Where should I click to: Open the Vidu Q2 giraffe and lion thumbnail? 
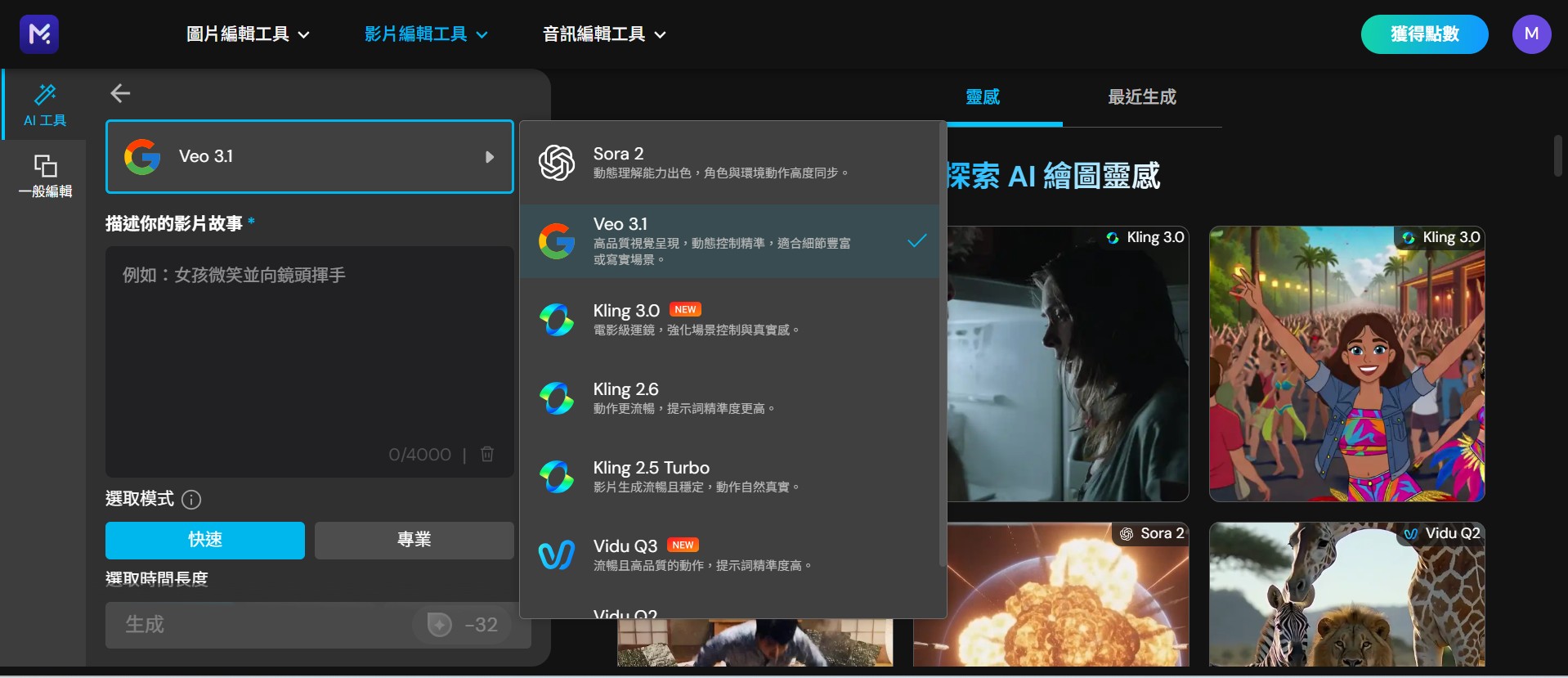point(1347,595)
